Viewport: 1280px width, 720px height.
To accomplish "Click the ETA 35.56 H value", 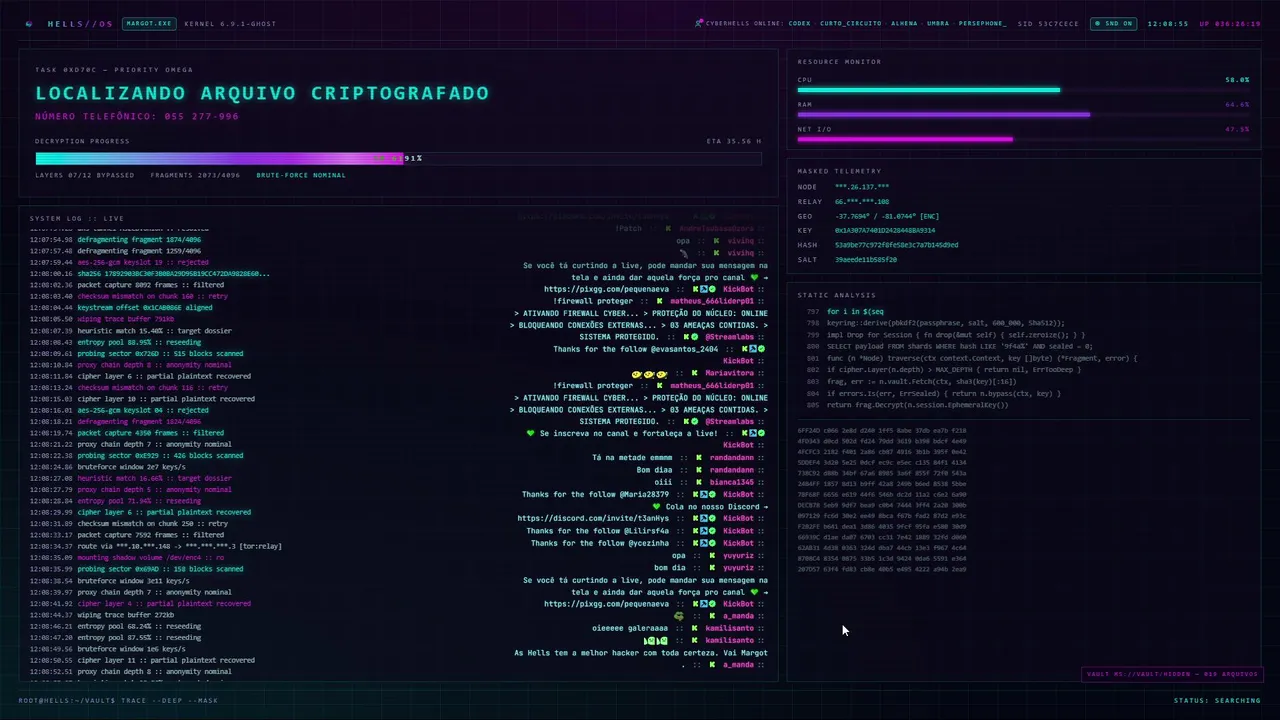I will point(733,141).
